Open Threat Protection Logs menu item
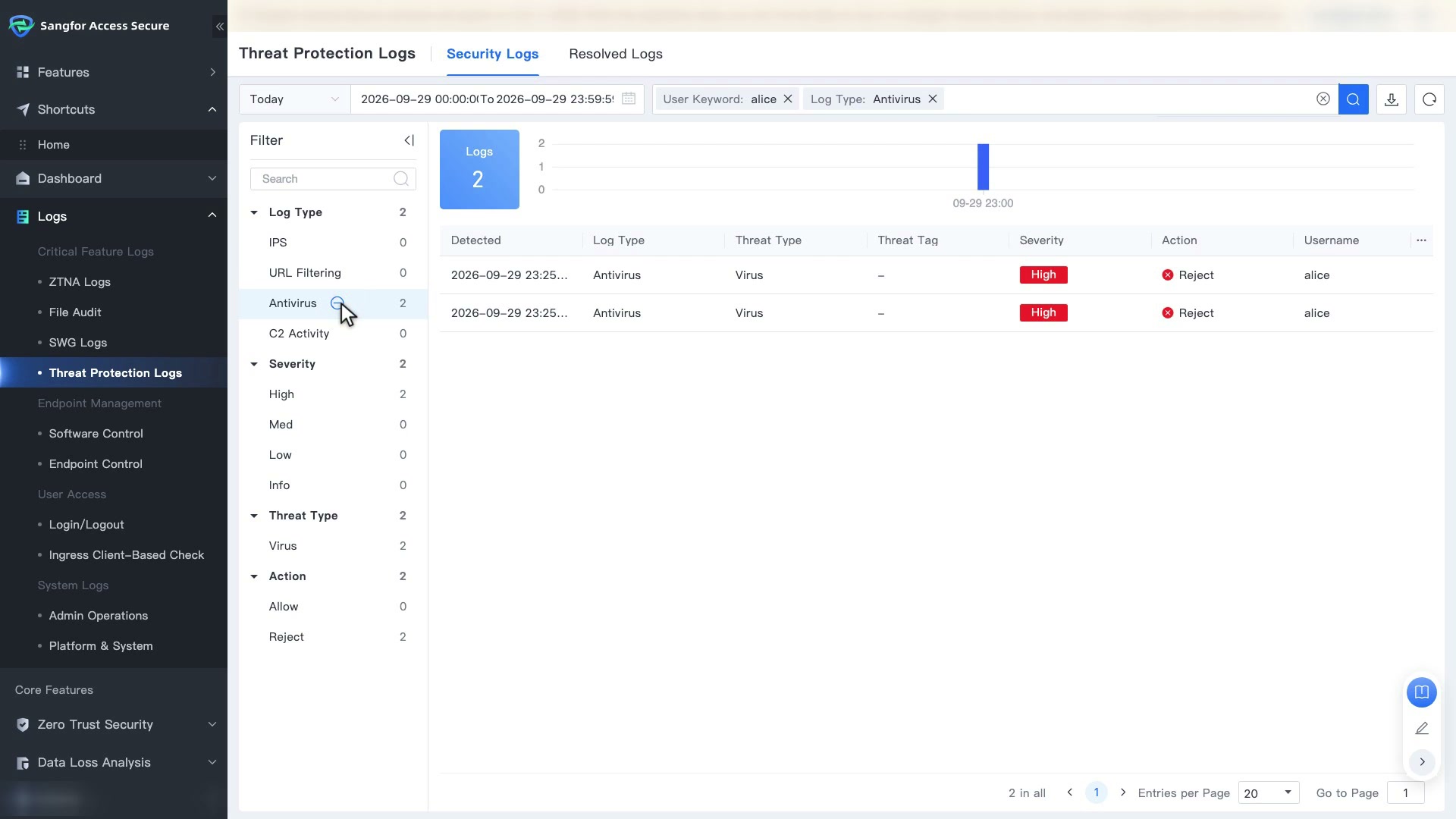The image size is (1456, 819). pyautogui.click(x=115, y=372)
